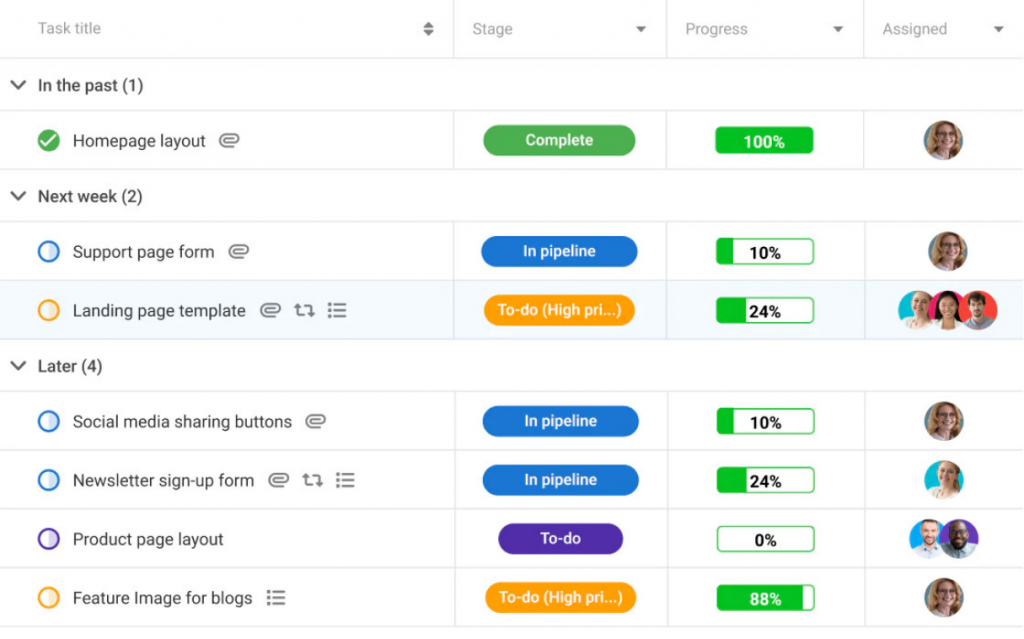Click 24% progress bar on Landing page template
This screenshot has width=1024, height=639.
(765, 310)
